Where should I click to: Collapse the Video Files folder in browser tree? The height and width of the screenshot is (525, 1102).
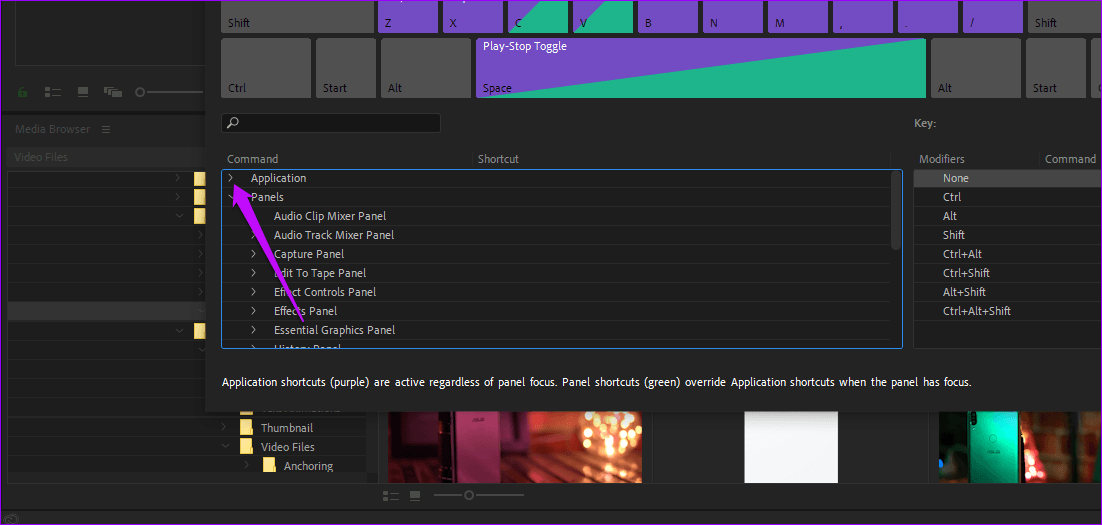224,447
